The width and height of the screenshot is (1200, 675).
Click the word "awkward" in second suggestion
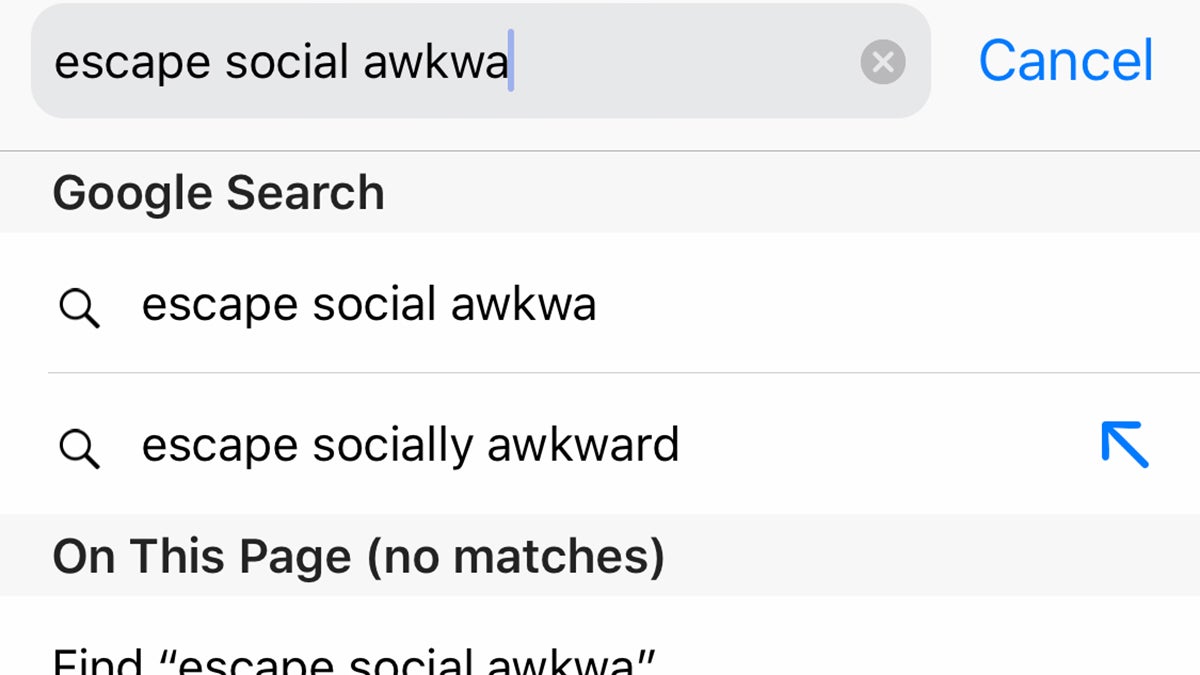[x=582, y=445]
